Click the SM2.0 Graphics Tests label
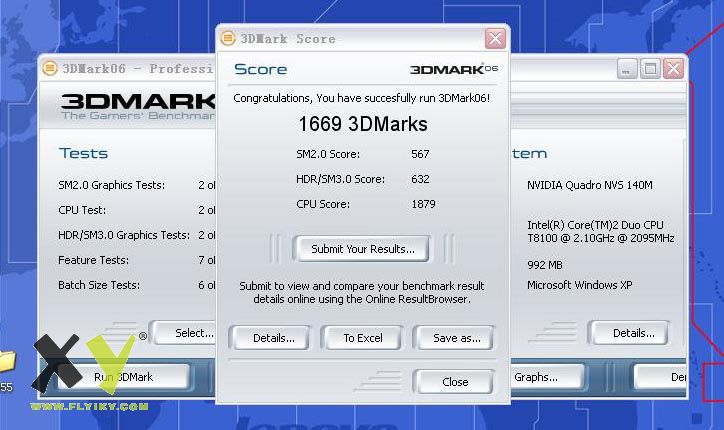The height and width of the screenshot is (430, 724). click(x=111, y=185)
